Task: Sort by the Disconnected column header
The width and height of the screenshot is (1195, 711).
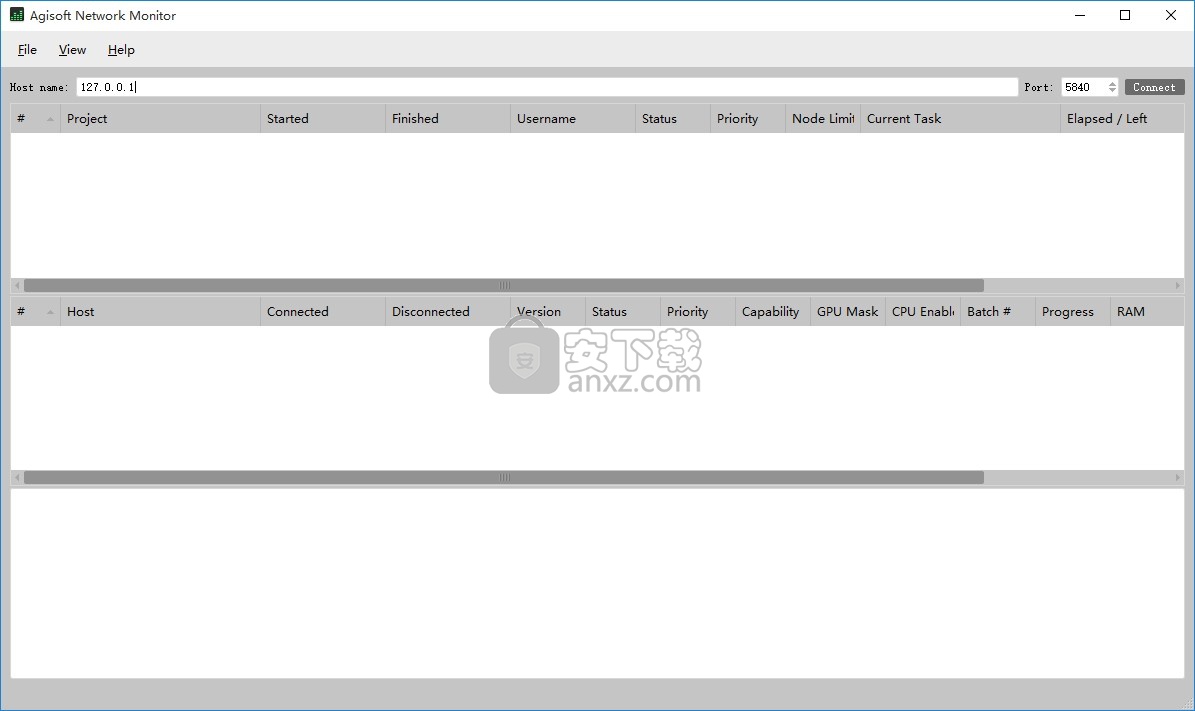Action: coord(448,312)
